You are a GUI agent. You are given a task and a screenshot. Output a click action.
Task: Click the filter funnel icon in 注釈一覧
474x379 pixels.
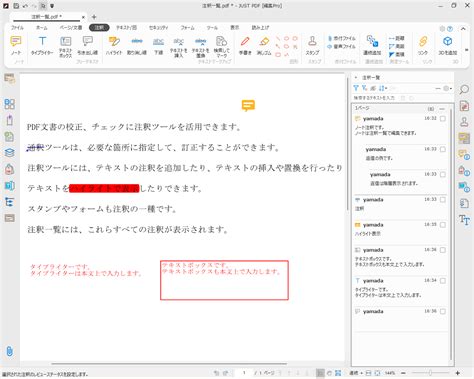coord(356,88)
